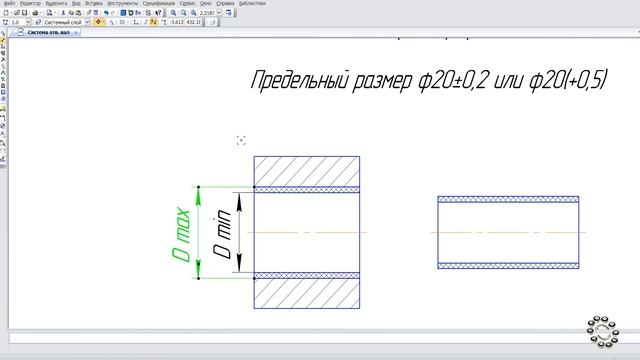Redo the undone action
The height and width of the screenshot is (360, 640).
tap(113, 13)
